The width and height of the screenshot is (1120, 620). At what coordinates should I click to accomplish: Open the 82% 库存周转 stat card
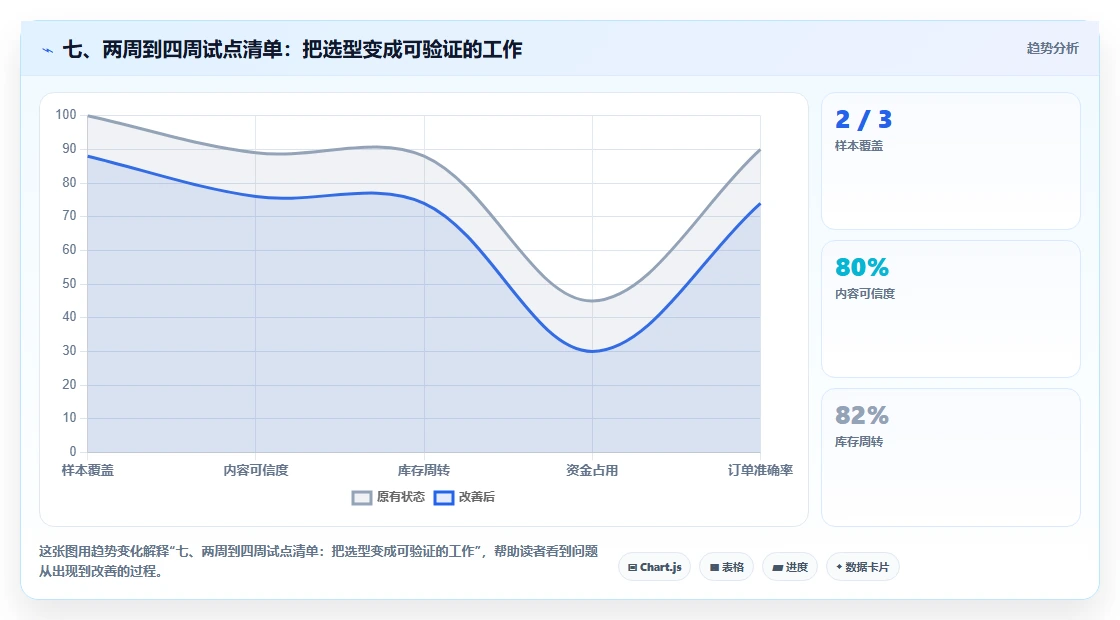(951, 457)
